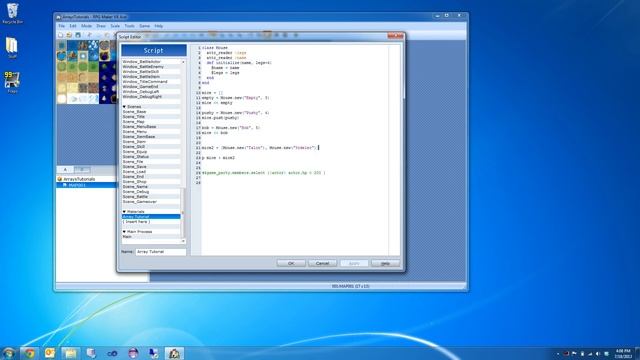Open the Stuff folder on desktop

coord(12,47)
